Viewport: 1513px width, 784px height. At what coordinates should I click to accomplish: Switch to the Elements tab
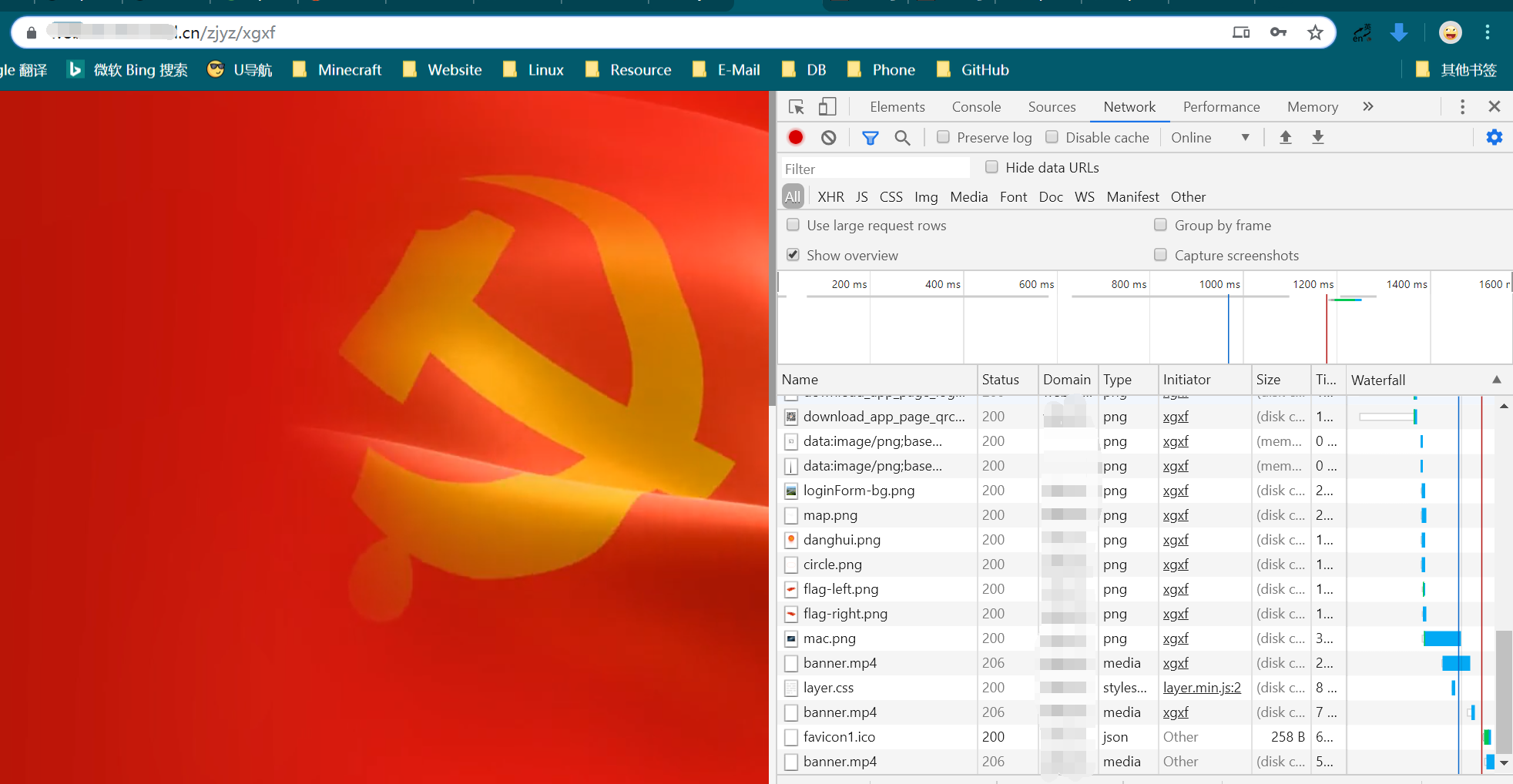point(897,107)
